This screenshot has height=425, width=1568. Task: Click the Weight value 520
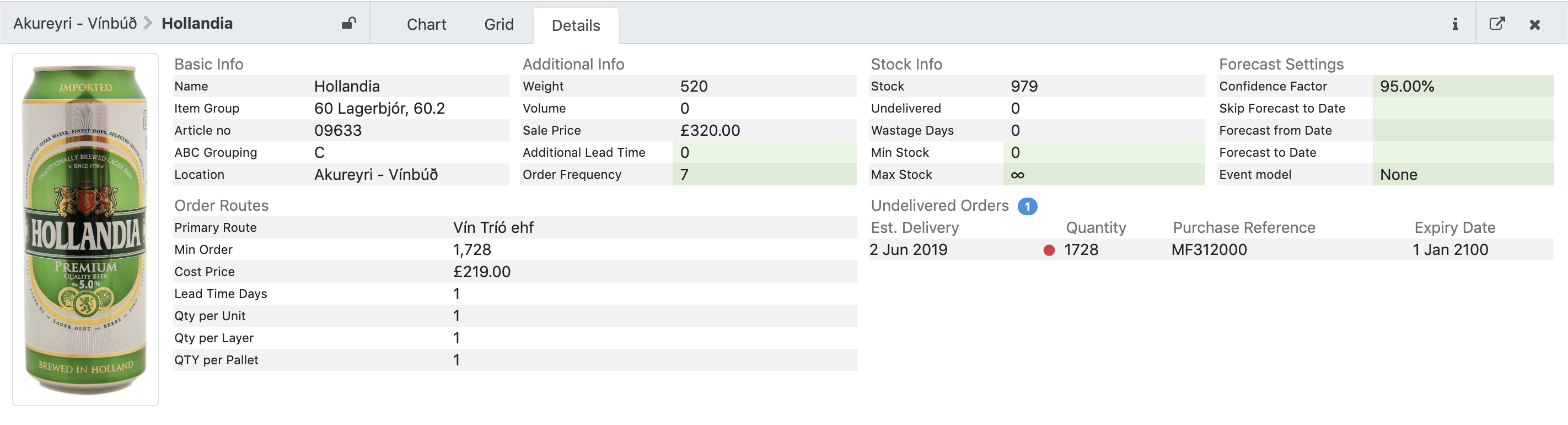tap(694, 86)
